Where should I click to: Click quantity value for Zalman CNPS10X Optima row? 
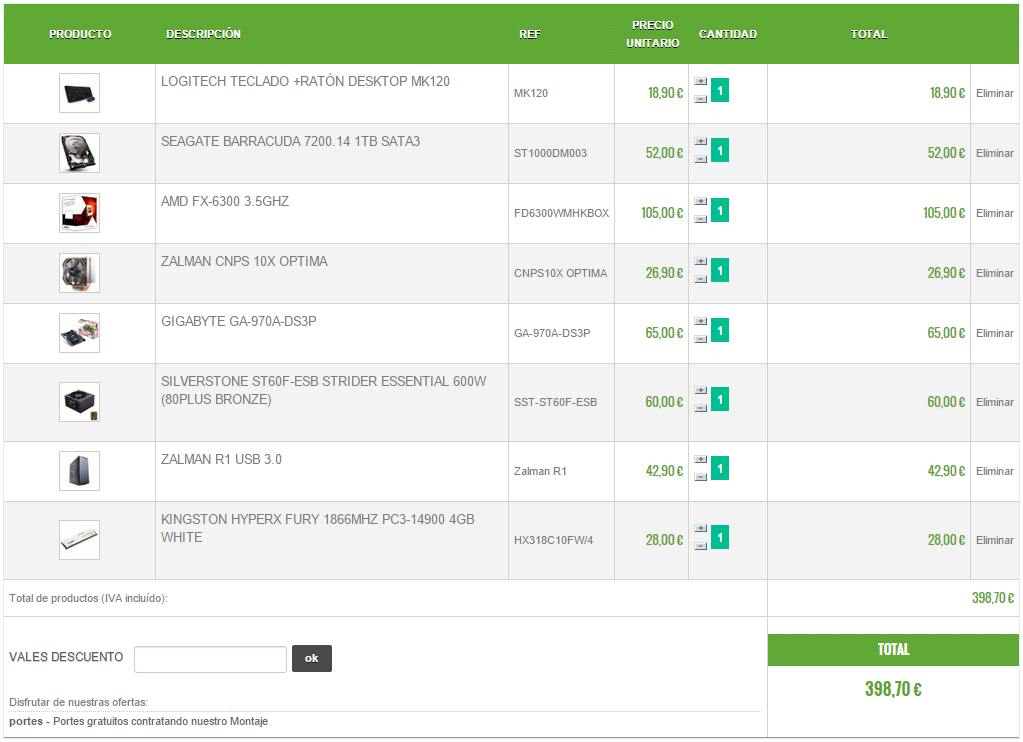pyautogui.click(x=720, y=270)
